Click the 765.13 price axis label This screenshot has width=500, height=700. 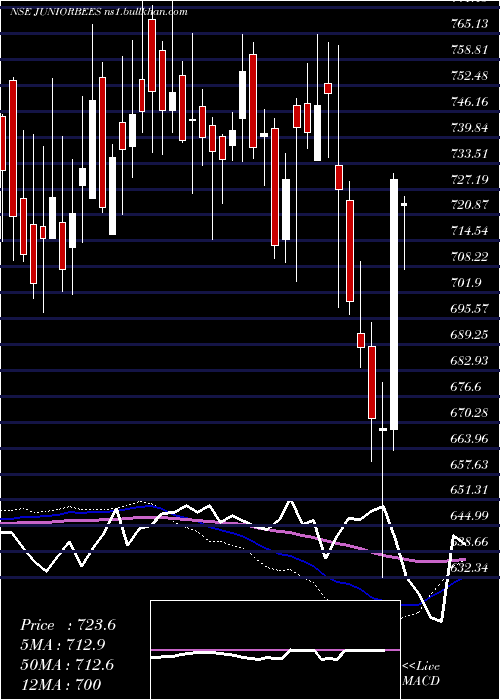point(470,24)
